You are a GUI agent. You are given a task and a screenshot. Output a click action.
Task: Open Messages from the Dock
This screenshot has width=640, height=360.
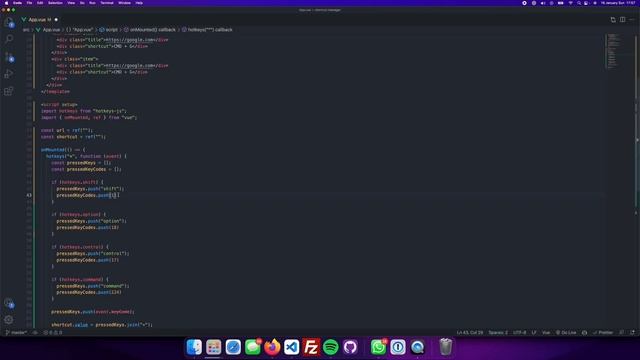point(253,347)
